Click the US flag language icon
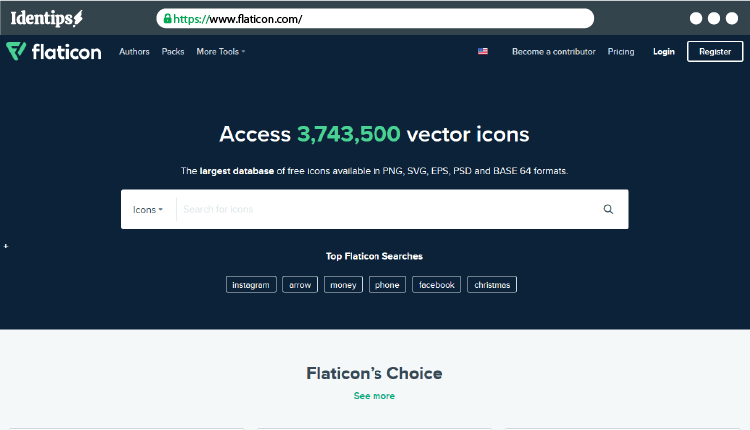The image size is (750, 430). click(x=483, y=52)
